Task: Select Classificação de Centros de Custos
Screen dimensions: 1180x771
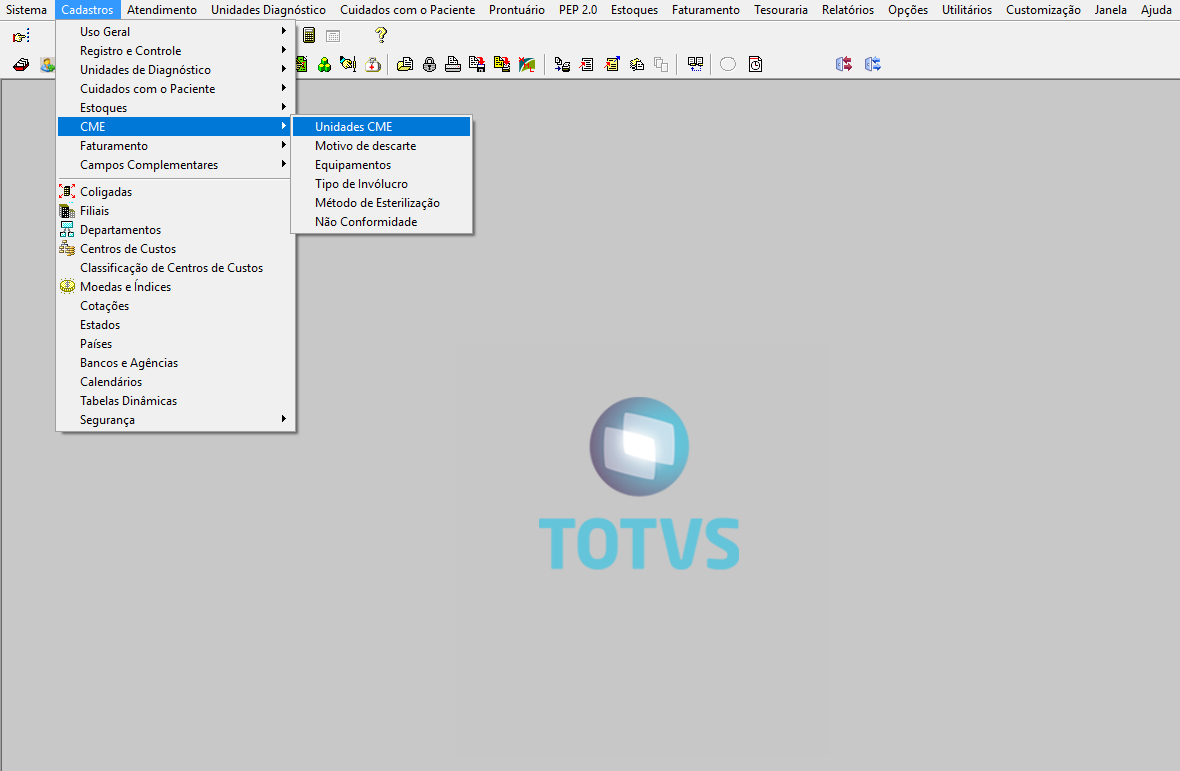Action: tap(175, 268)
